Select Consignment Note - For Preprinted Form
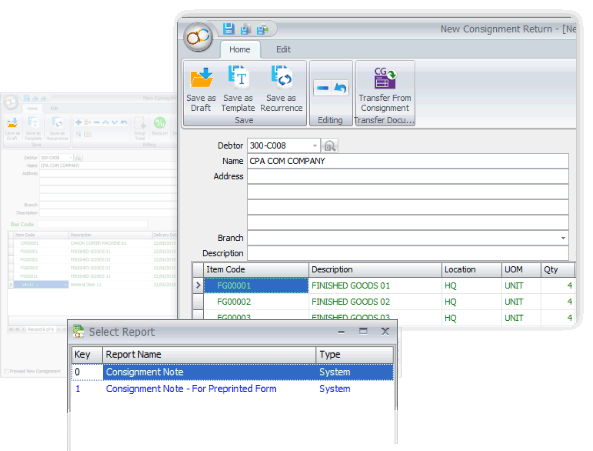This screenshot has height=451, width=593. pos(233,389)
